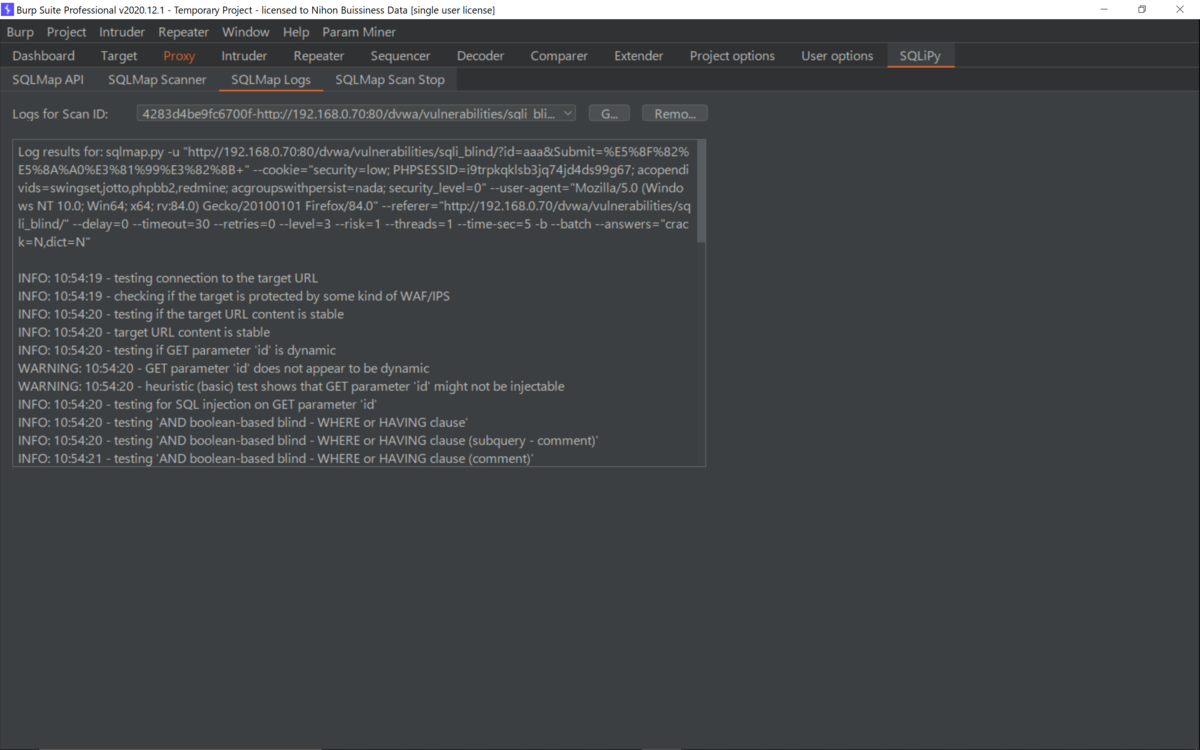Click 'target URL content is stable' log line
The image size is (1200, 750).
[x=144, y=332]
